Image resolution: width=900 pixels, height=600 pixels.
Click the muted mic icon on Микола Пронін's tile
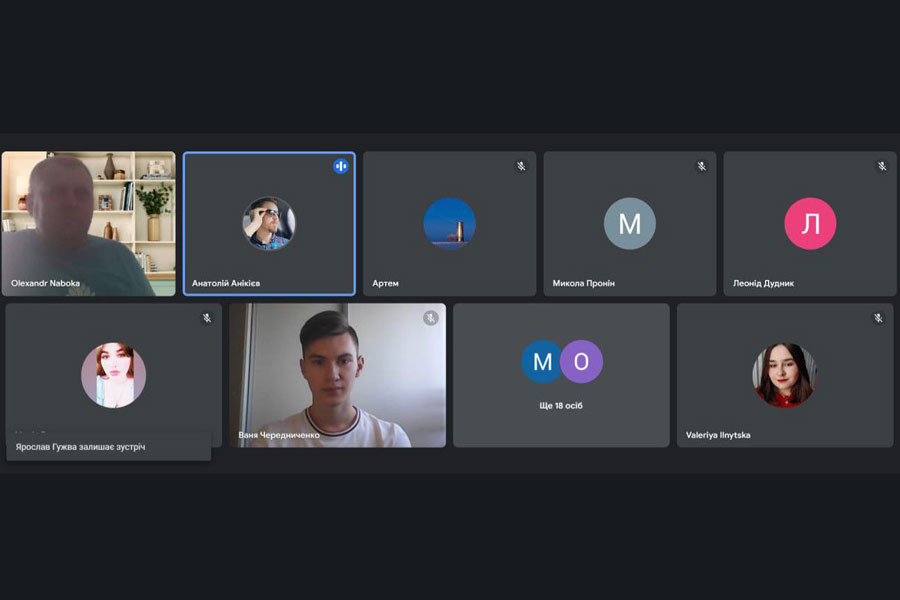click(701, 167)
